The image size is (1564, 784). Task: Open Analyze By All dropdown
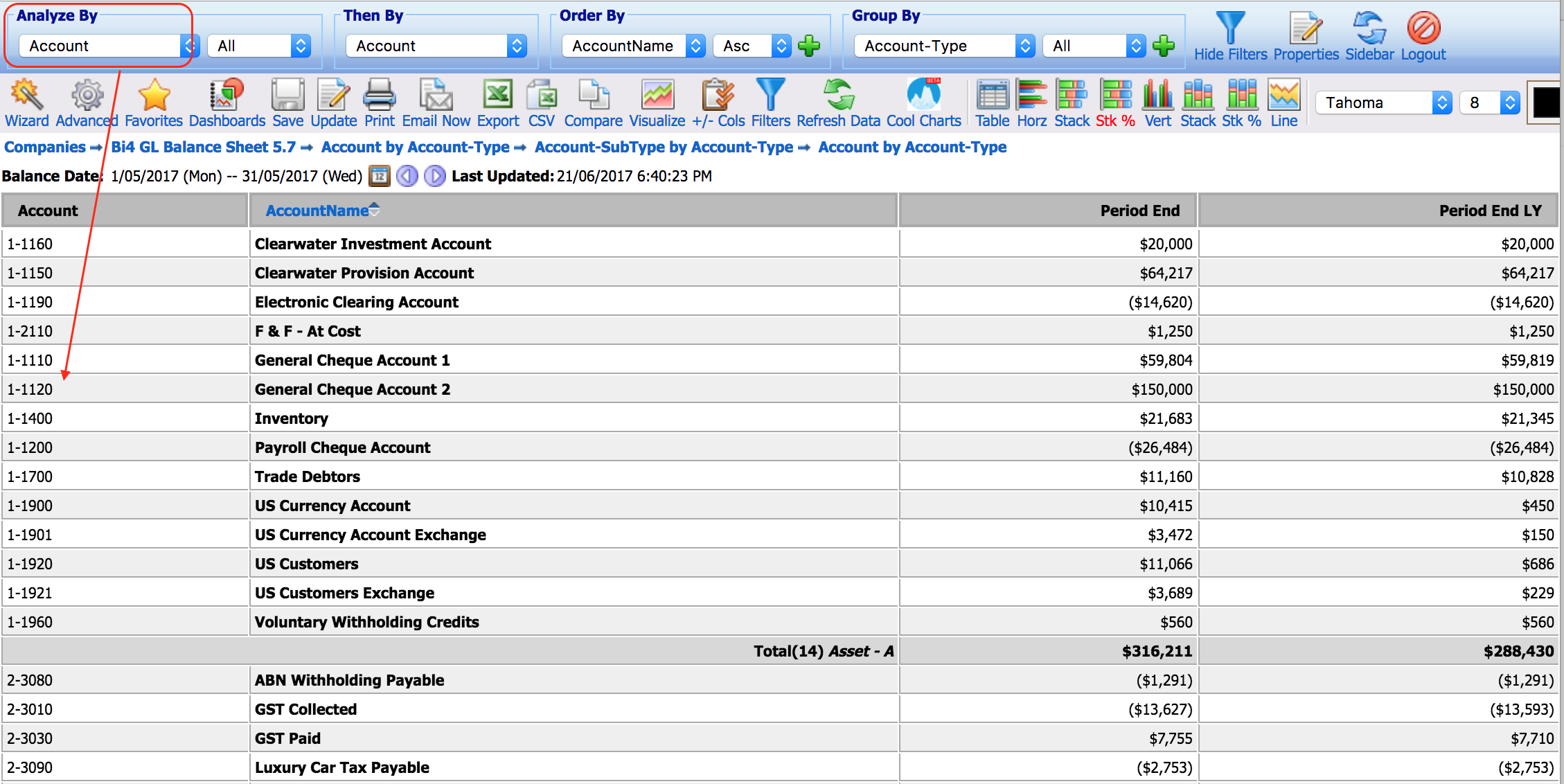point(258,46)
